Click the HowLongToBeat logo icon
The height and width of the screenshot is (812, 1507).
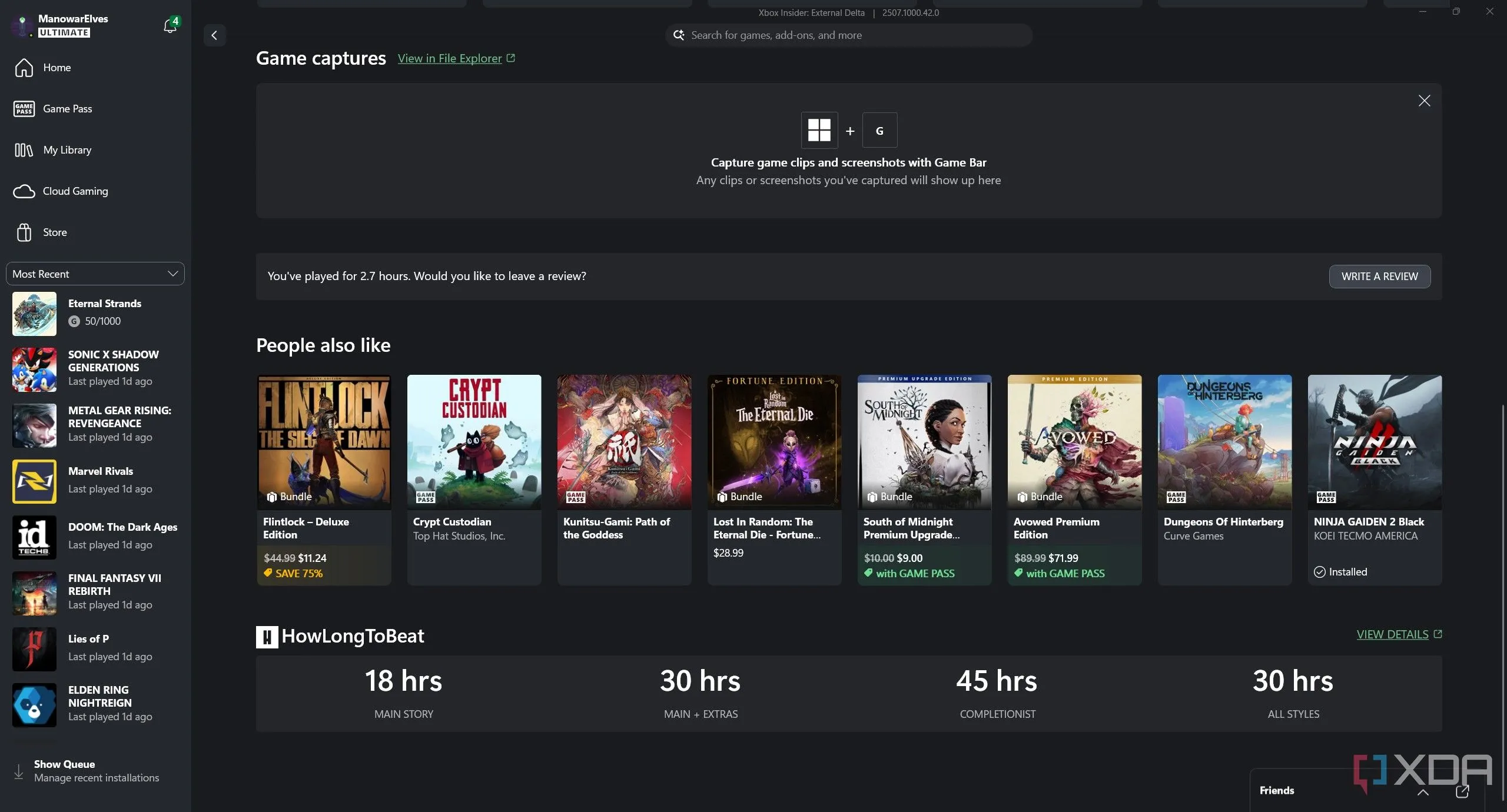[267, 637]
